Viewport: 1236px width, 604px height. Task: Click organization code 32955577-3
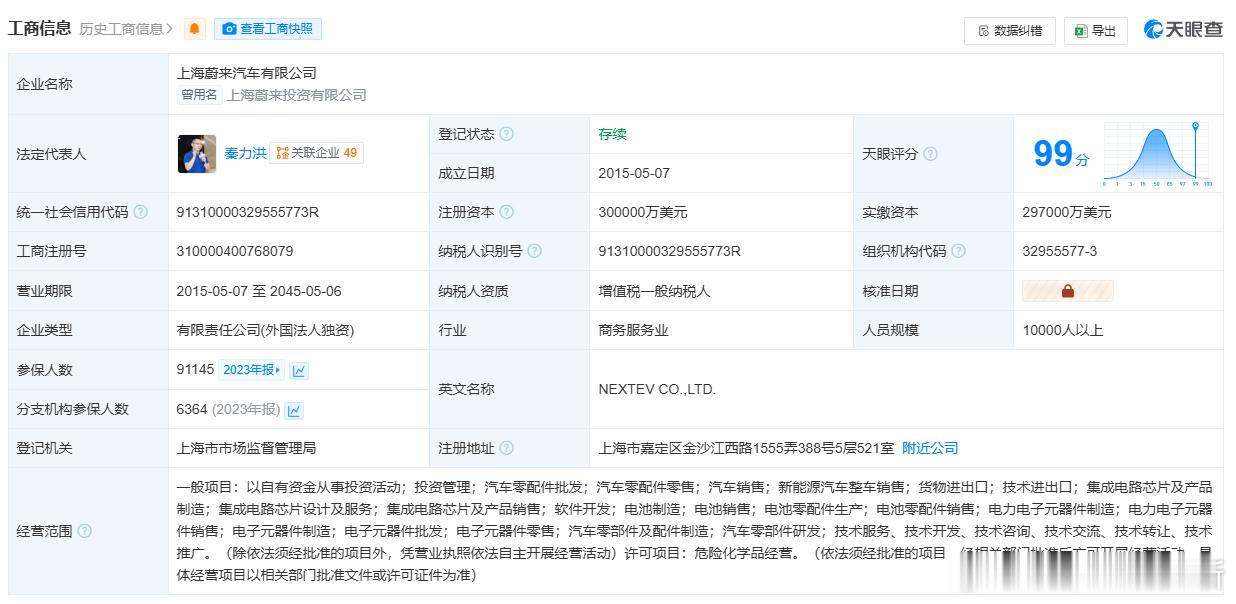(1060, 251)
